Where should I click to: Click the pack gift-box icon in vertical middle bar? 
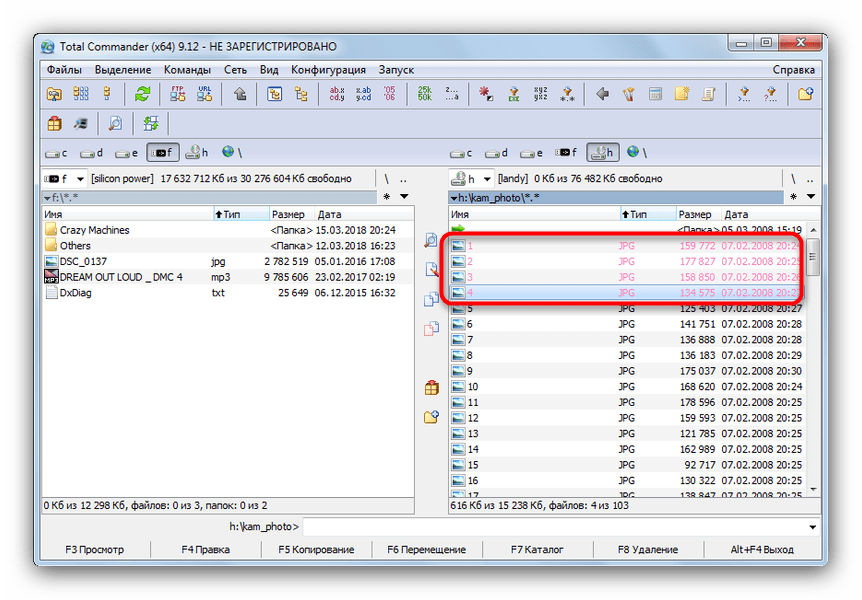[x=432, y=388]
